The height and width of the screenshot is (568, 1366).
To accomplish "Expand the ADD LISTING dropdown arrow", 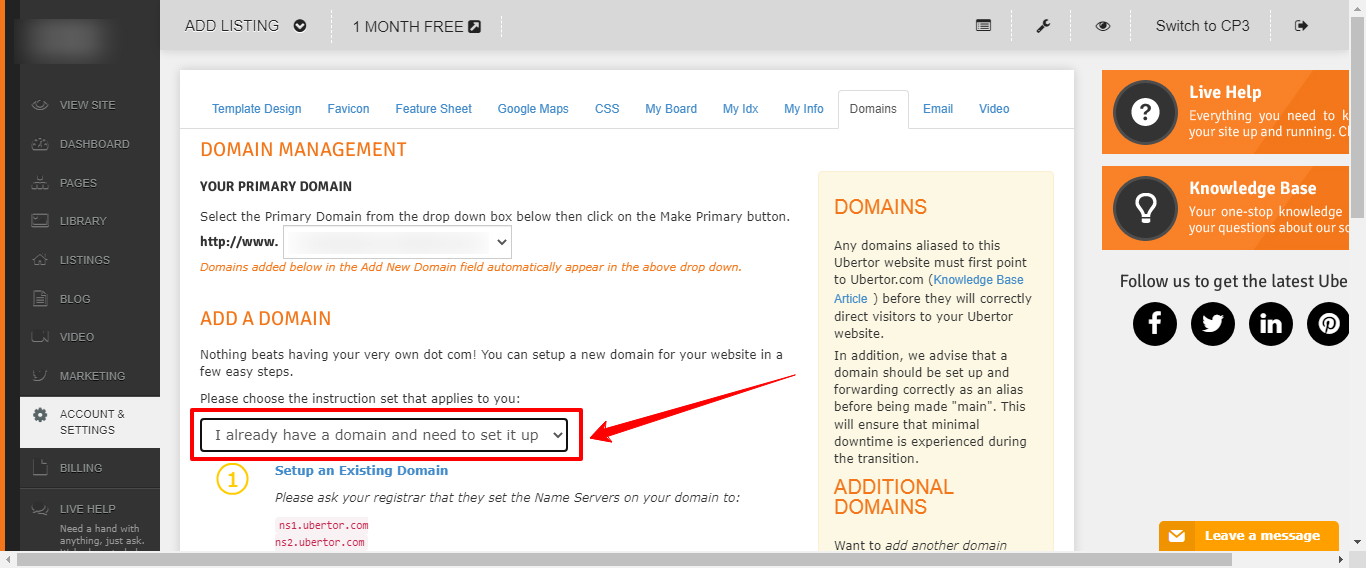I will tap(300, 26).
